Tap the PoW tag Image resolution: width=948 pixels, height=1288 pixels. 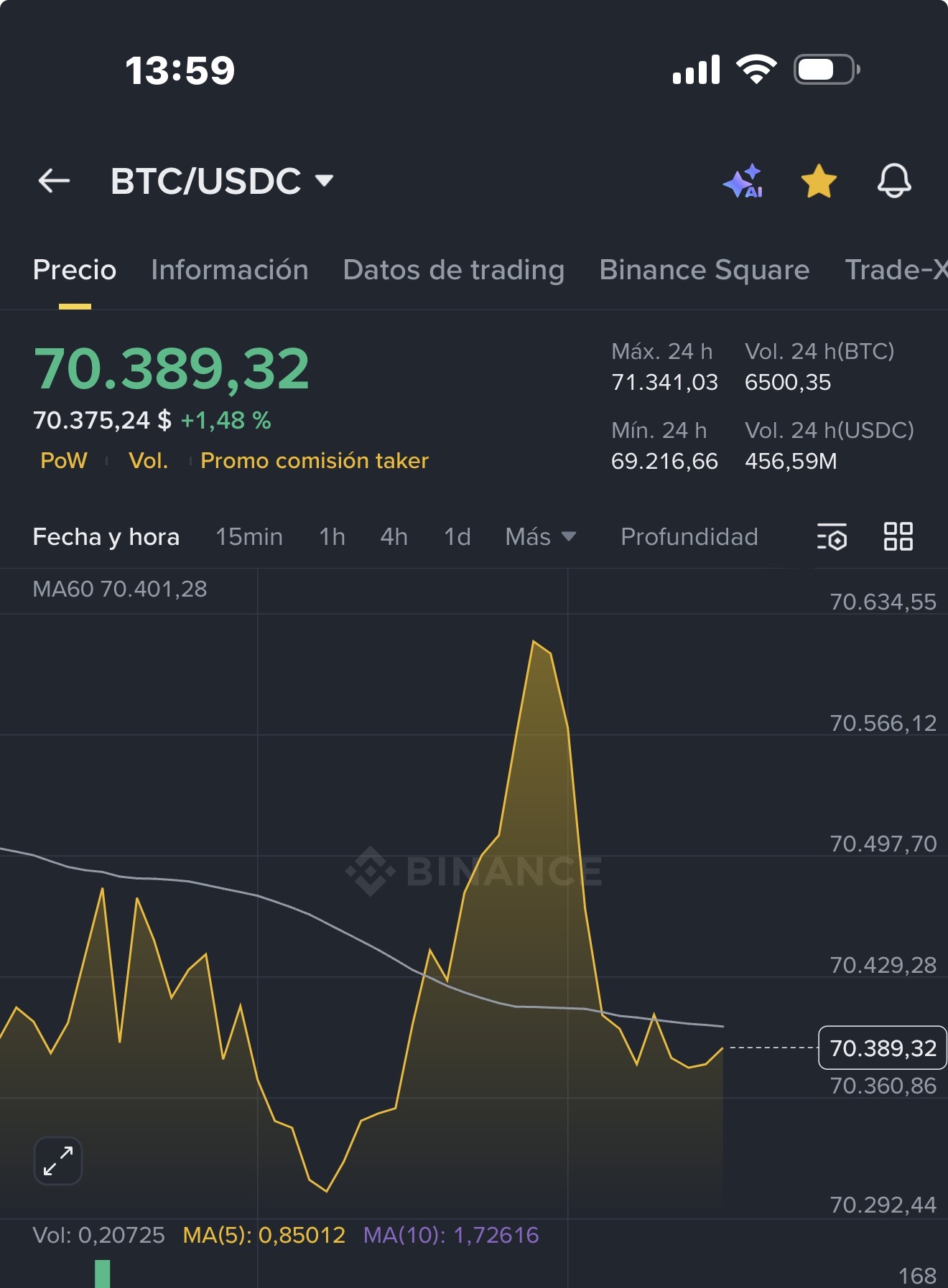[64, 460]
